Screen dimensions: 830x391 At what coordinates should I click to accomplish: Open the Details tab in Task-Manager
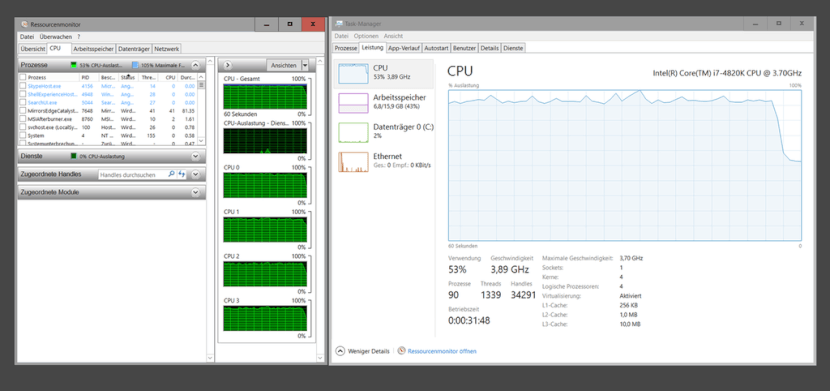pyautogui.click(x=490, y=48)
